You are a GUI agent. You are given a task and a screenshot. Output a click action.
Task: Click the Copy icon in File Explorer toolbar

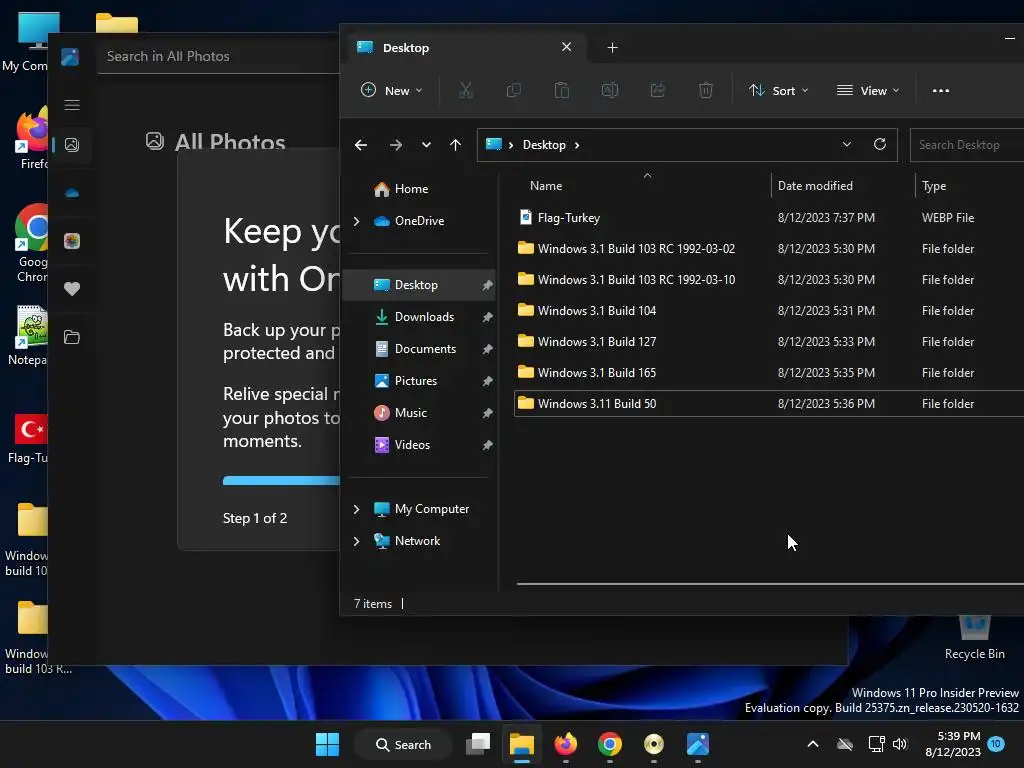514,90
